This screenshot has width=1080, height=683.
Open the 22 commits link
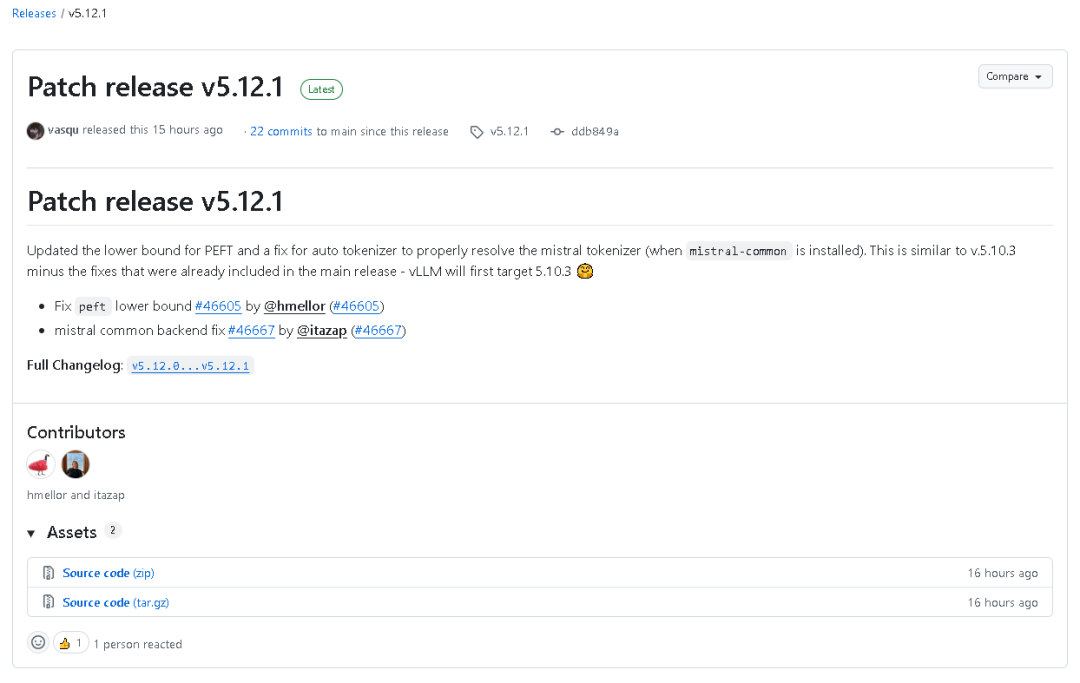(x=281, y=132)
